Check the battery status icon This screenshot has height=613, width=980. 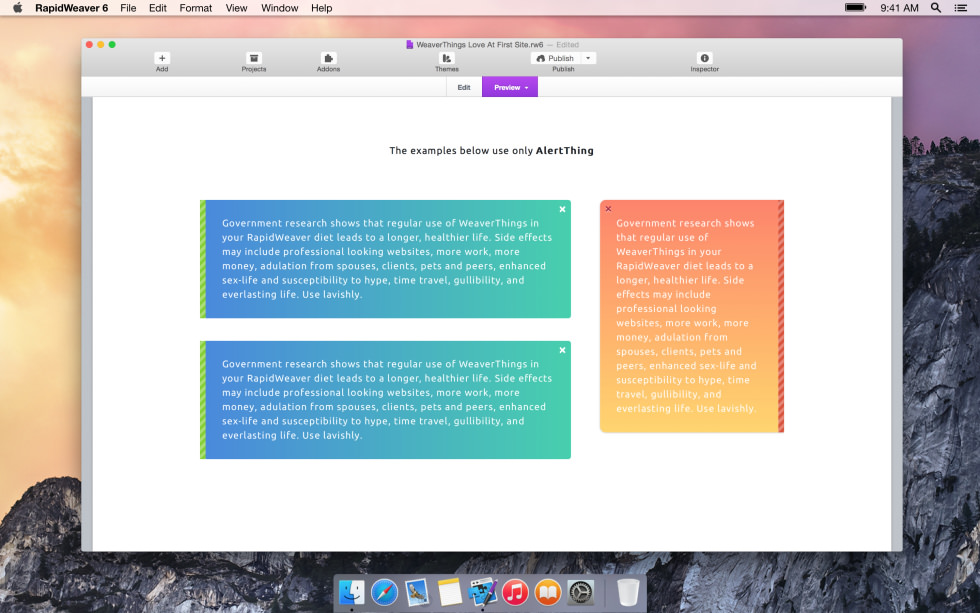pos(856,8)
